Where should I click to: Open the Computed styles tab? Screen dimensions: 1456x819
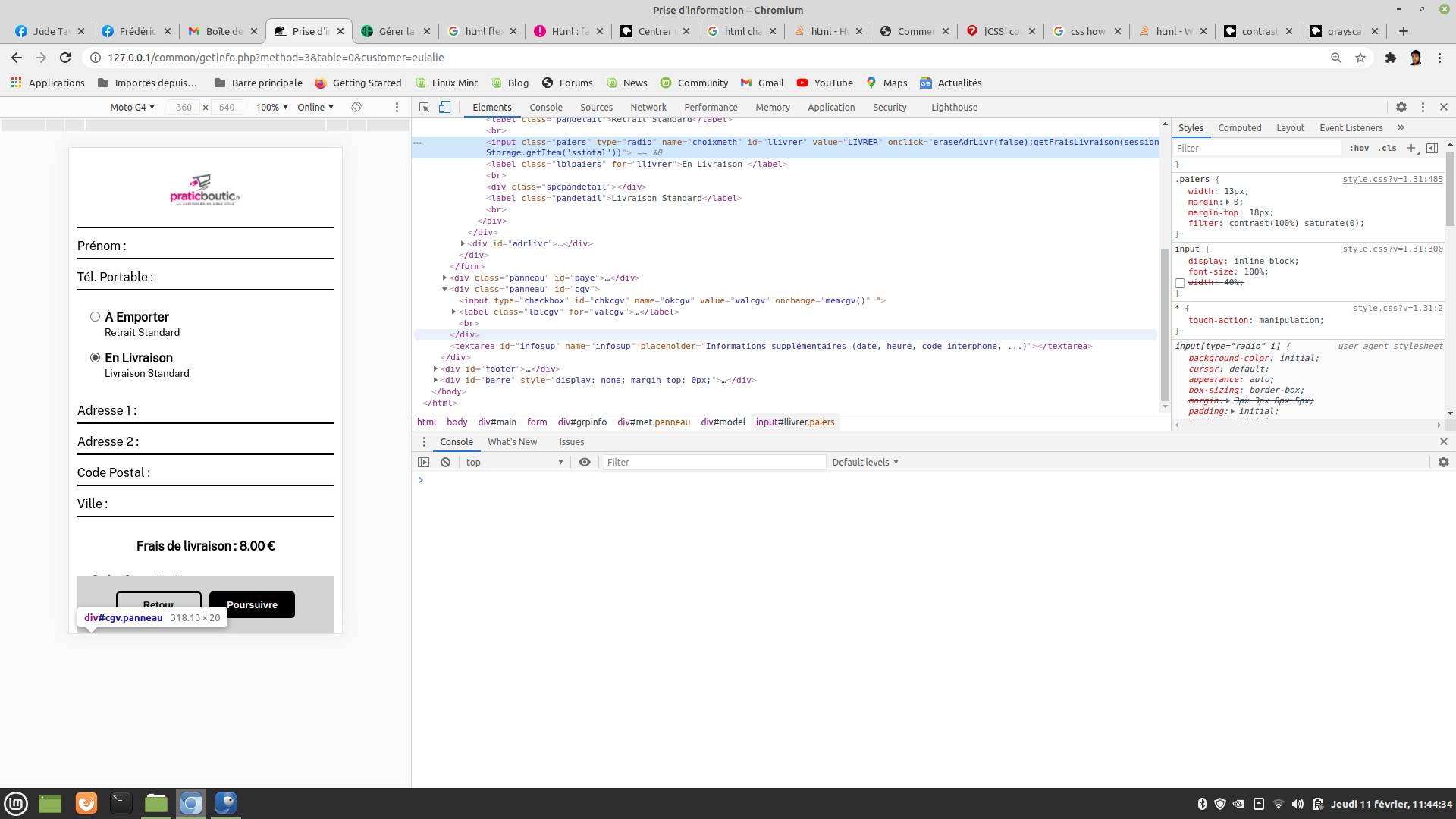click(x=1240, y=128)
